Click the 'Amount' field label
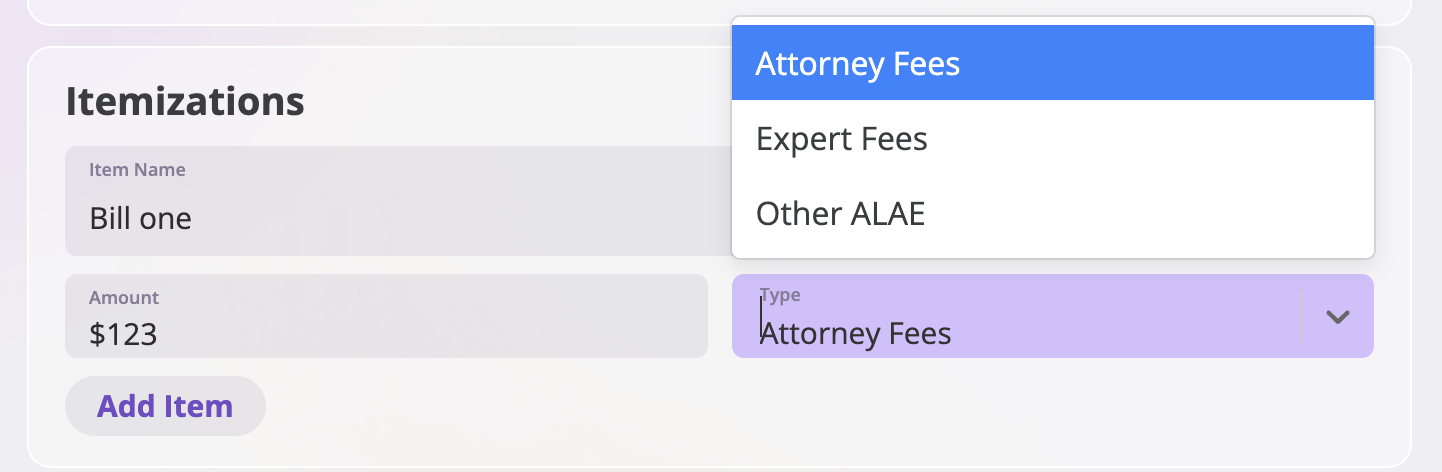1442x472 pixels. pyautogui.click(x=124, y=298)
